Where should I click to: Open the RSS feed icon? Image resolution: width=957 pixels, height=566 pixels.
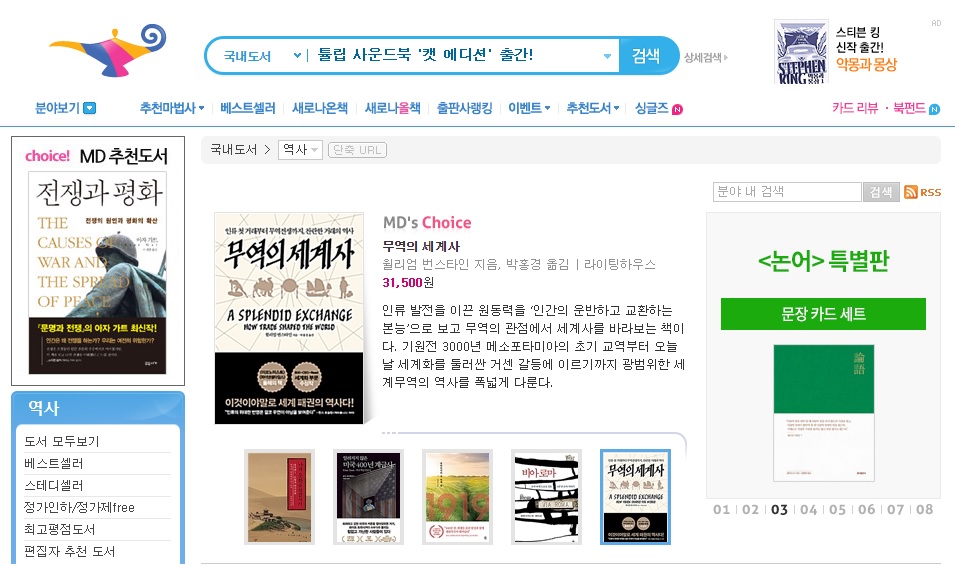922,192
